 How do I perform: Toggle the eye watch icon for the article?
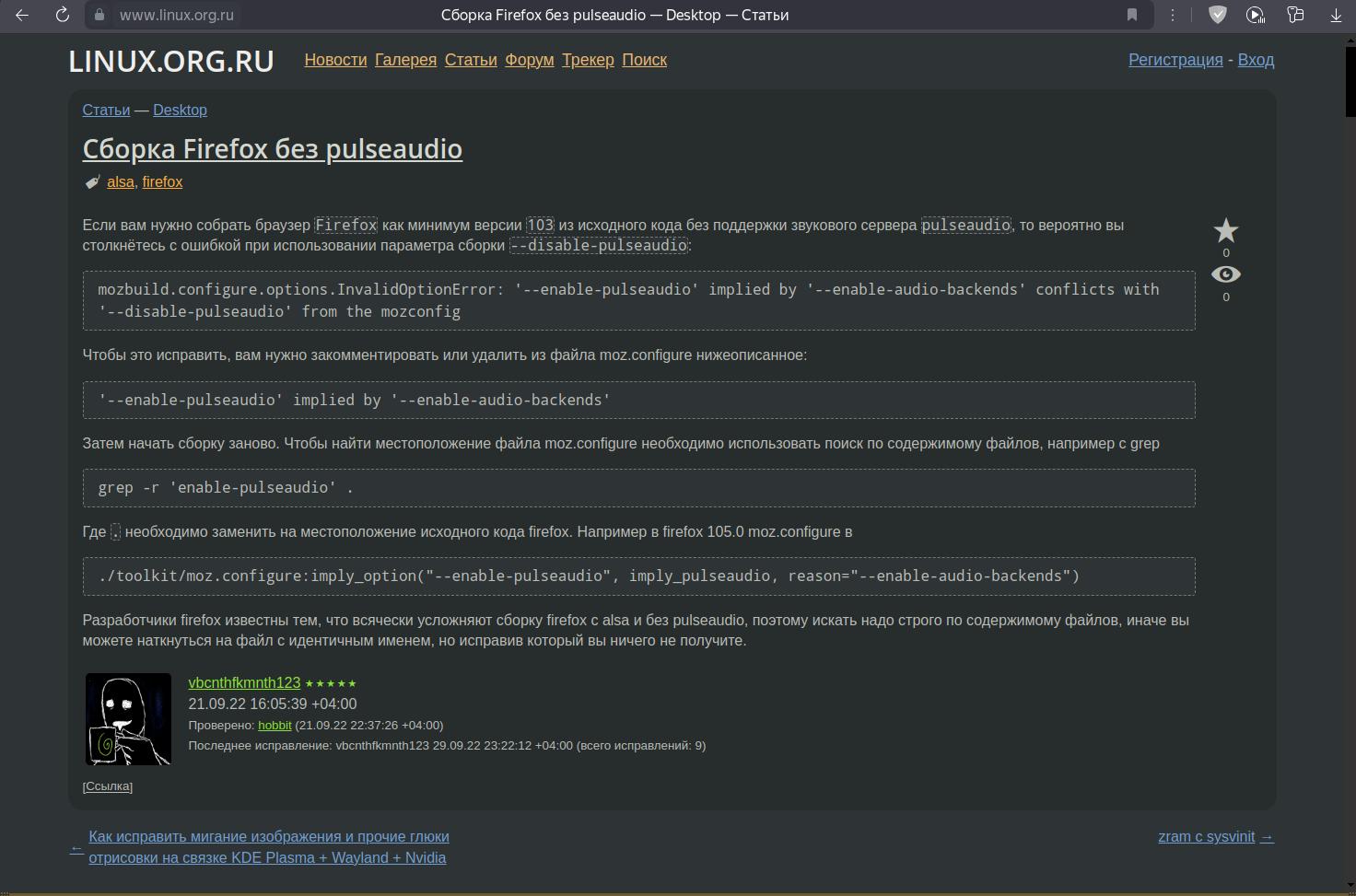[1225, 274]
